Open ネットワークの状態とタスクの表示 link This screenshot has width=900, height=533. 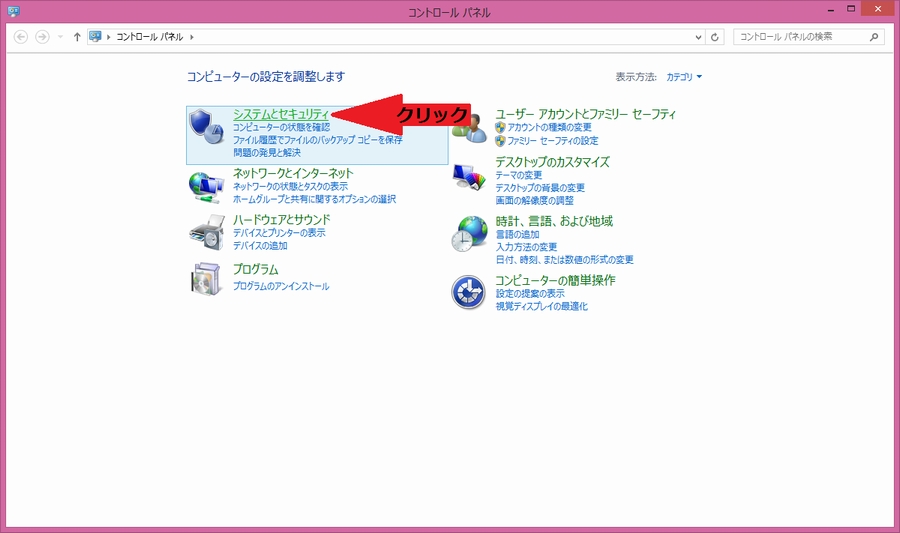(290, 186)
